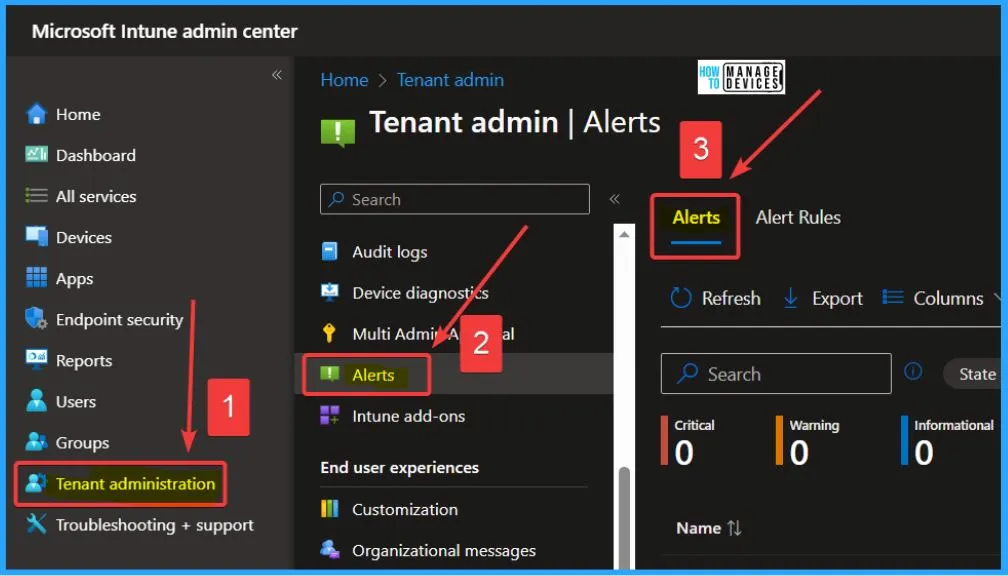Open Device diagnostics menu entry

[420, 293]
